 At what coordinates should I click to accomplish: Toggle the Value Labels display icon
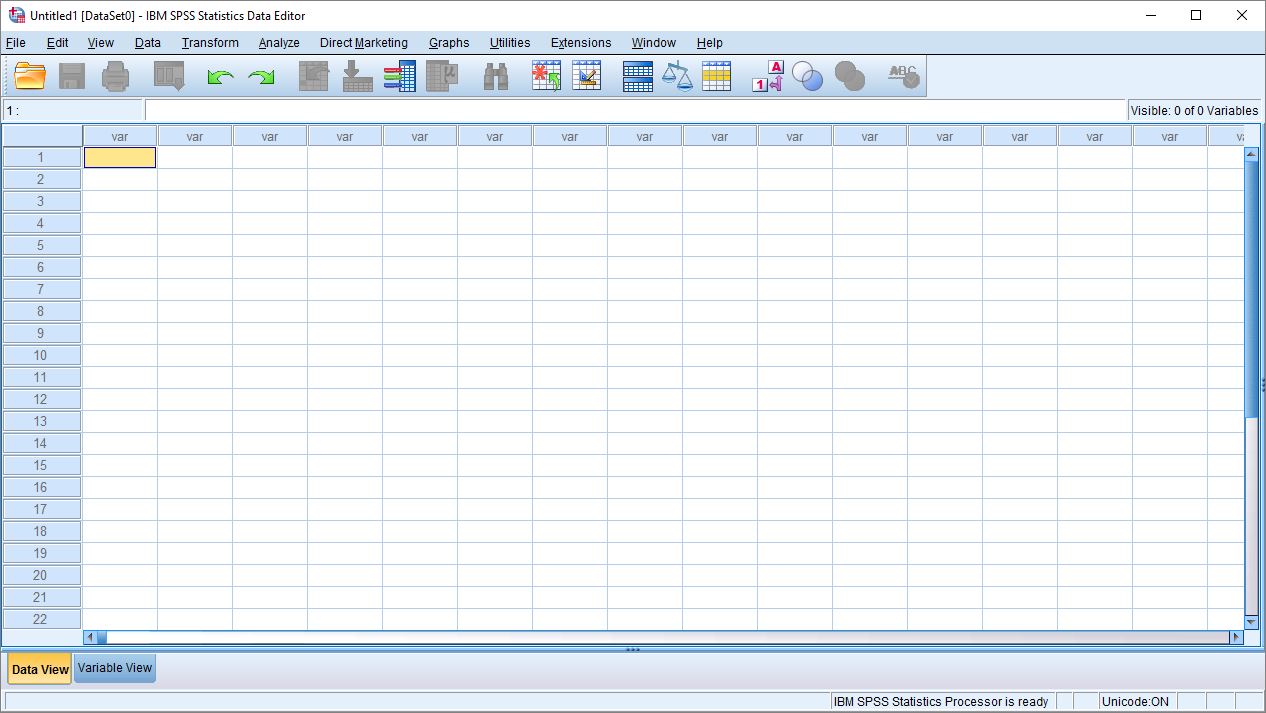pos(767,76)
